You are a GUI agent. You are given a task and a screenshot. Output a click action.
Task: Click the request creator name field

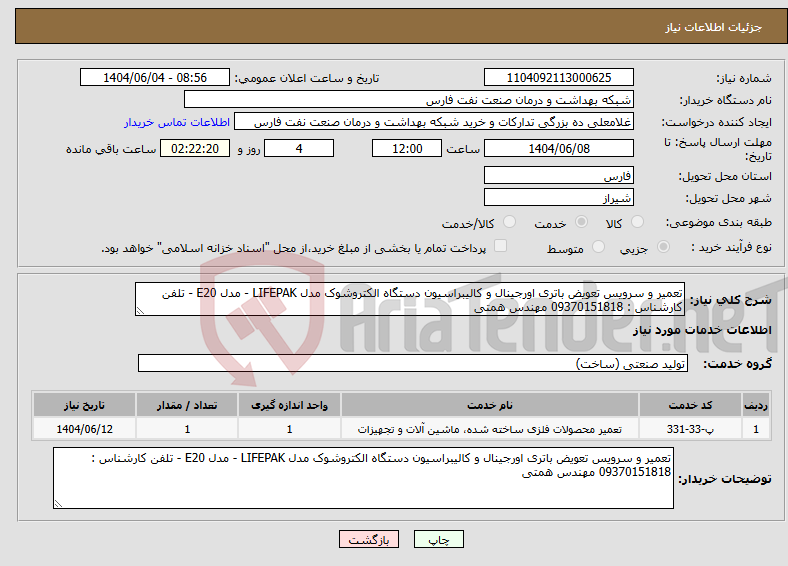[x=434, y=122]
